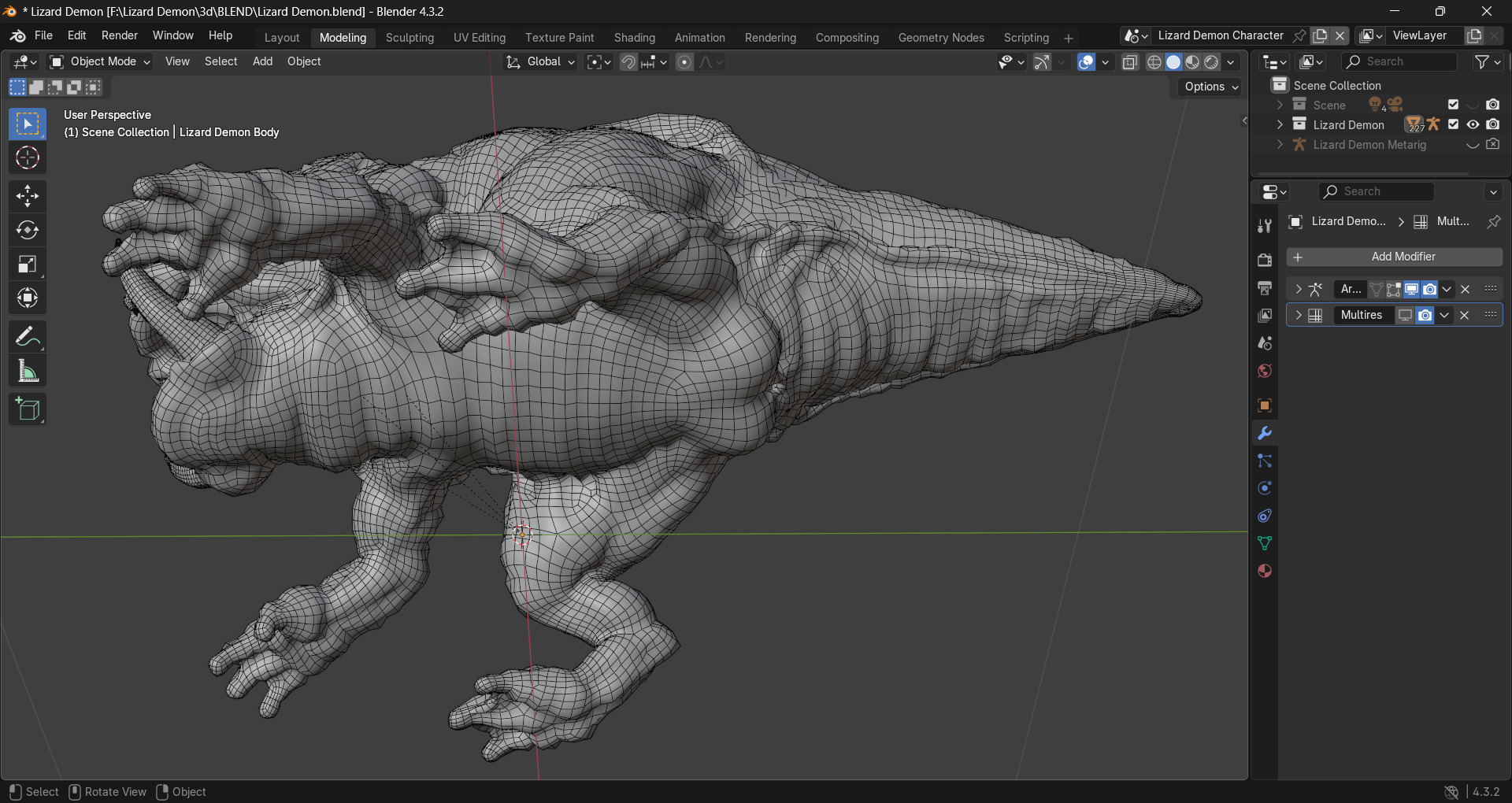Open outliner filter dropdown

pos(1488,61)
